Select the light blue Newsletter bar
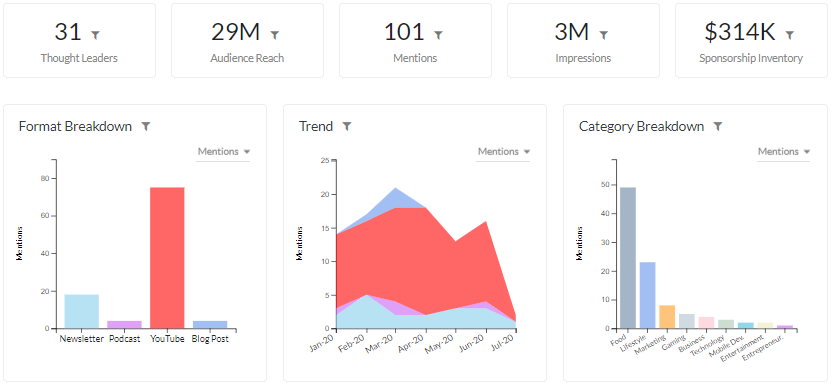Image resolution: width=832 pixels, height=387 pixels. click(x=81, y=312)
